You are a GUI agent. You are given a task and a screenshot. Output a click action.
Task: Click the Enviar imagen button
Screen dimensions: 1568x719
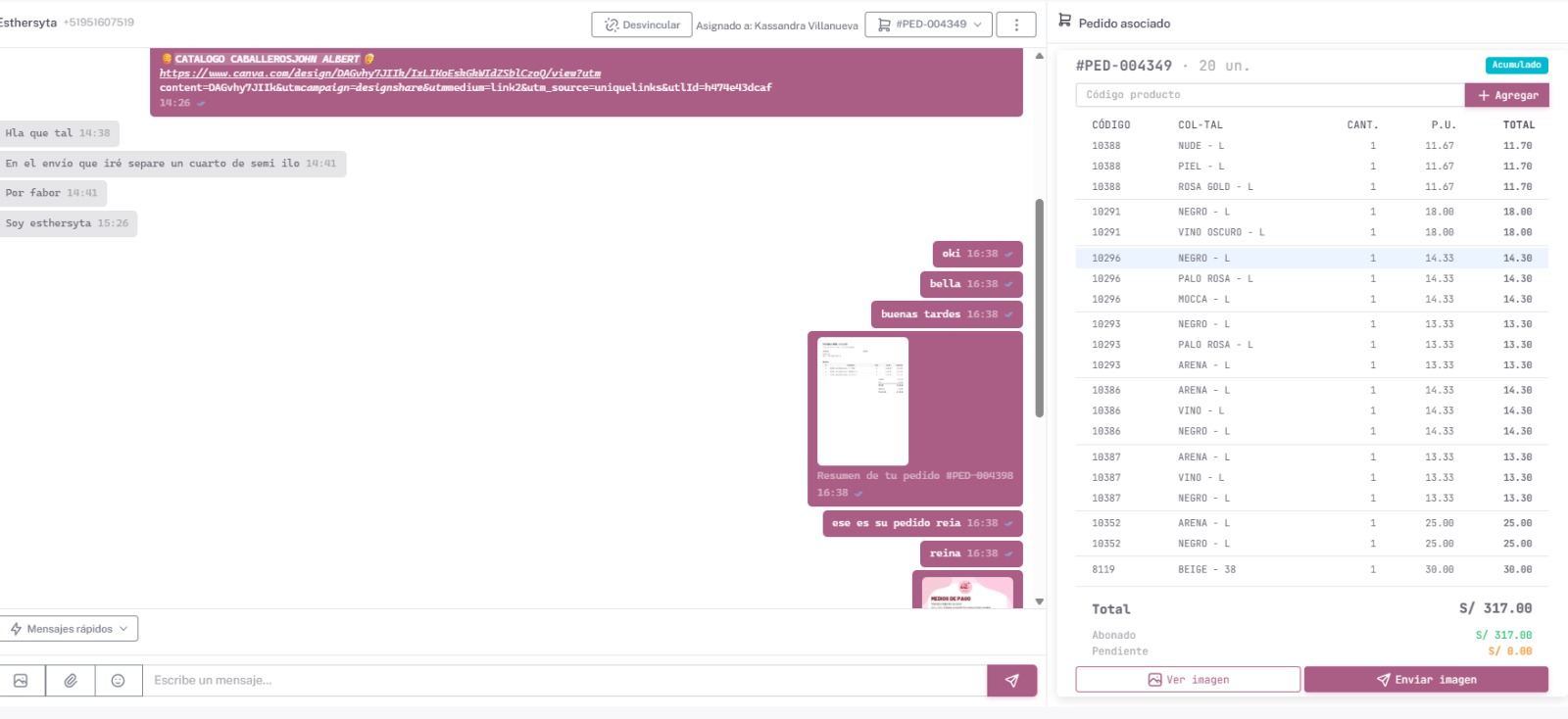[x=1426, y=680]
